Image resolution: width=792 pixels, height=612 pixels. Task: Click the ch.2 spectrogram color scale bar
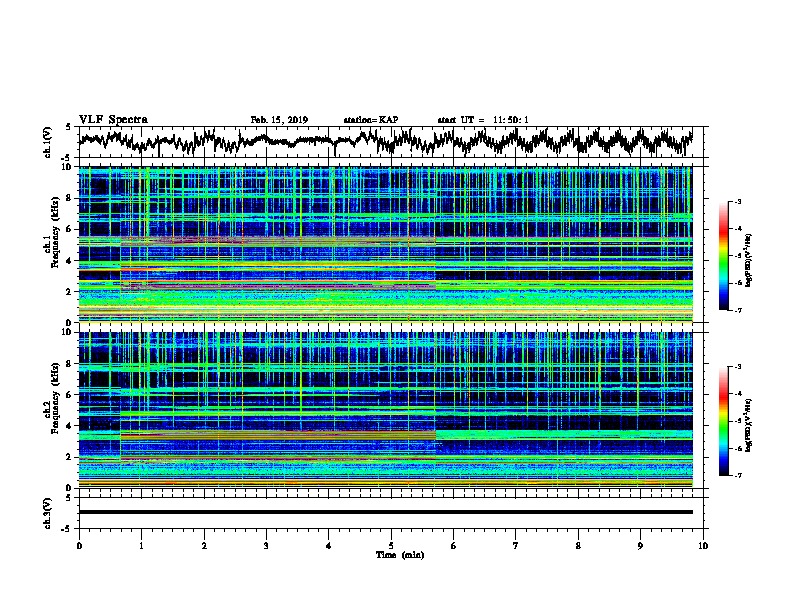click(723, 421)
